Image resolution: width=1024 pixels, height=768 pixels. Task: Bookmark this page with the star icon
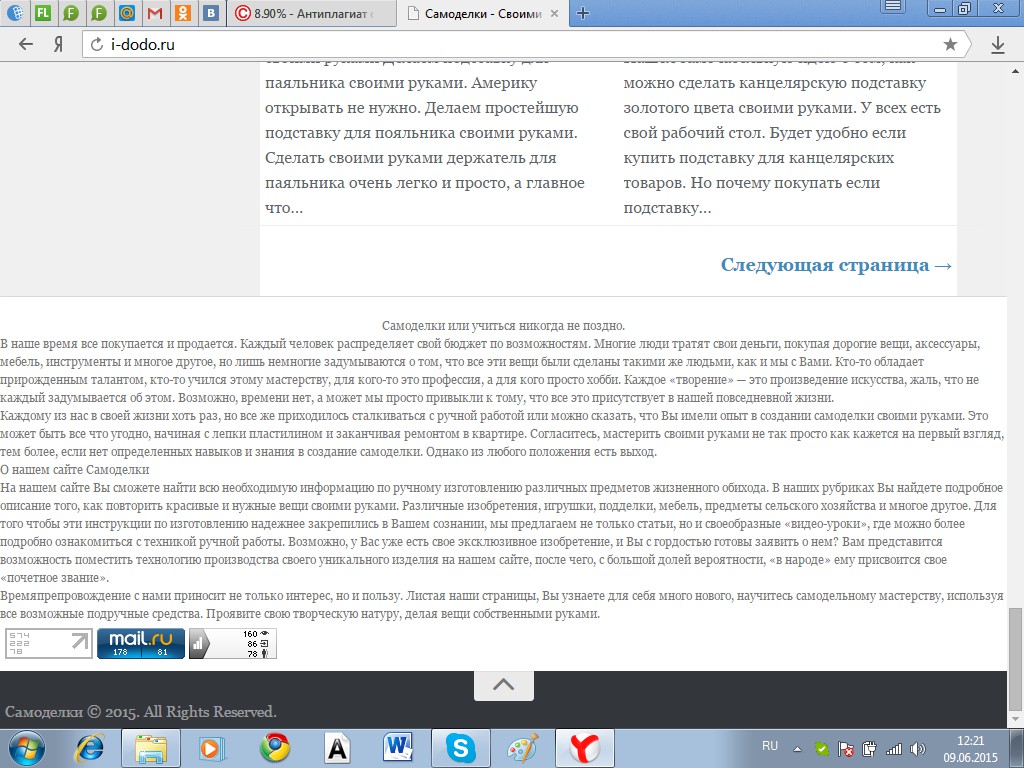coord(950,44)
